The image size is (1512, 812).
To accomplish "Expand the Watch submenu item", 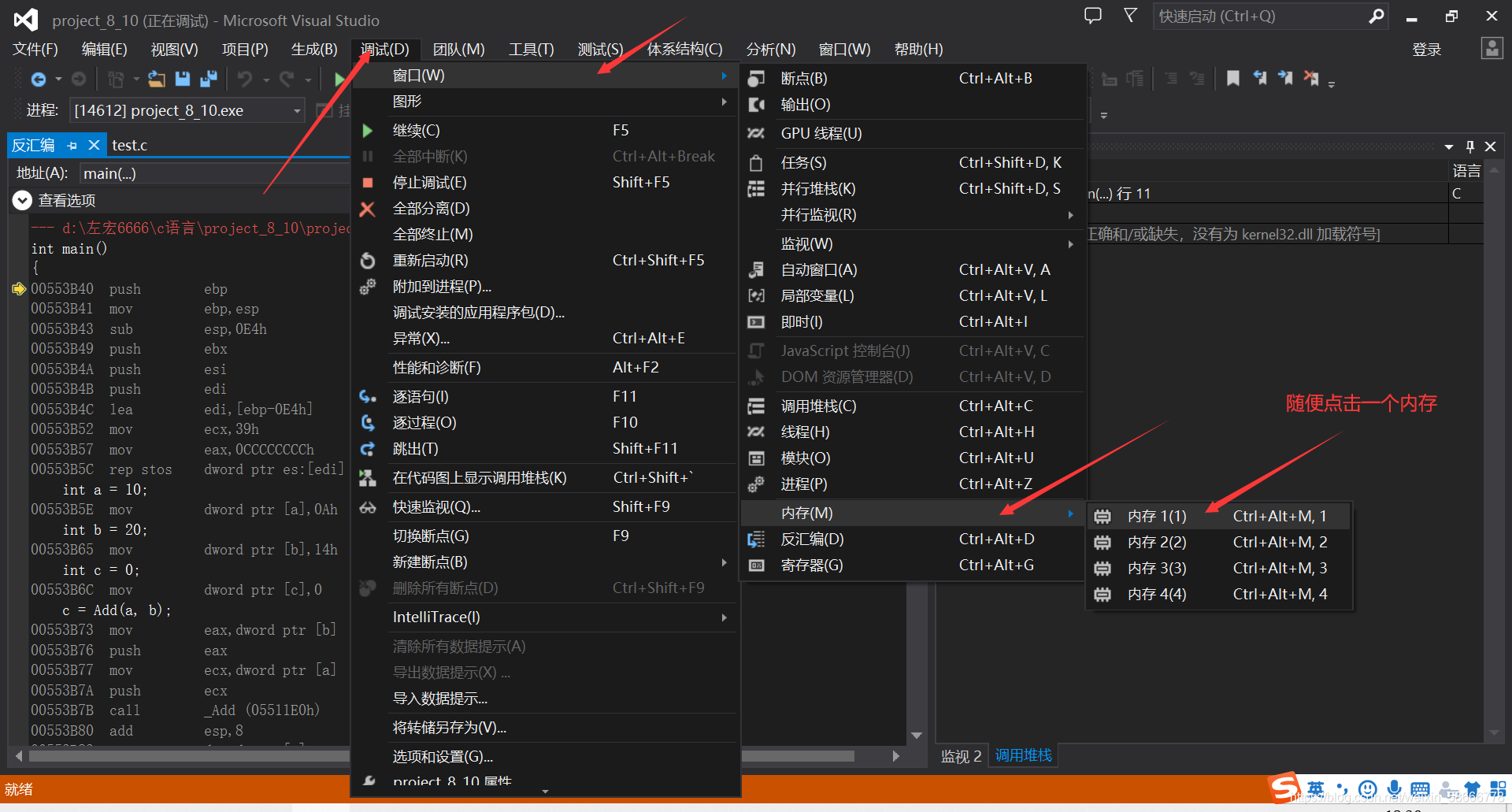I will [x=913, y=243].
